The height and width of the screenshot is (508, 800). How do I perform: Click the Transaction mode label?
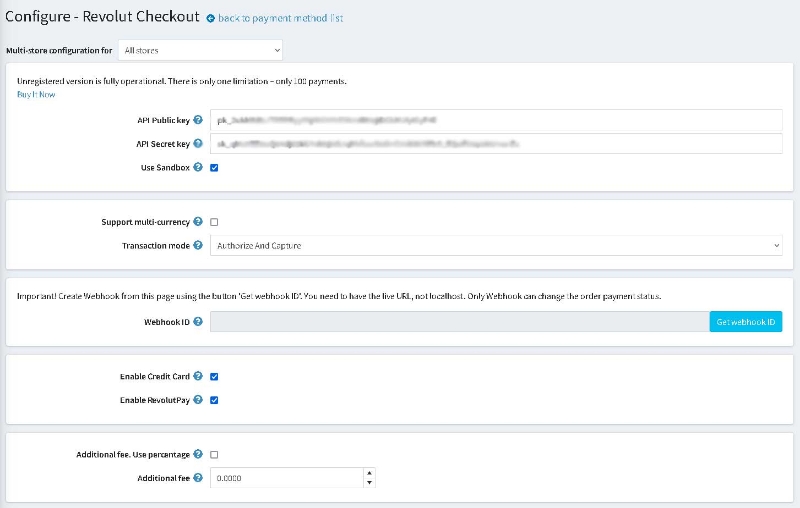click(x=156, y=246)
